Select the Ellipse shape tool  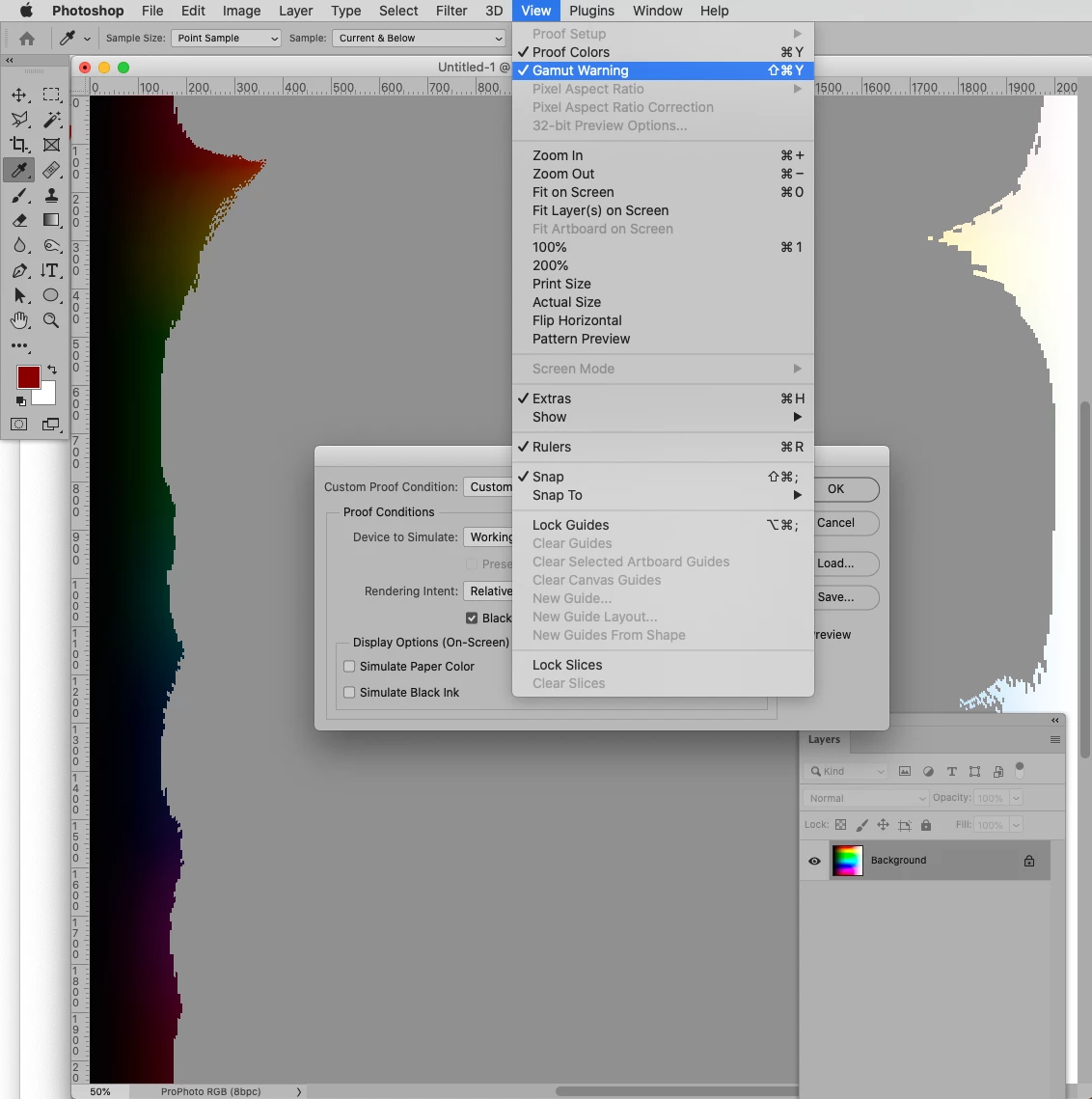tap(51, 296)
